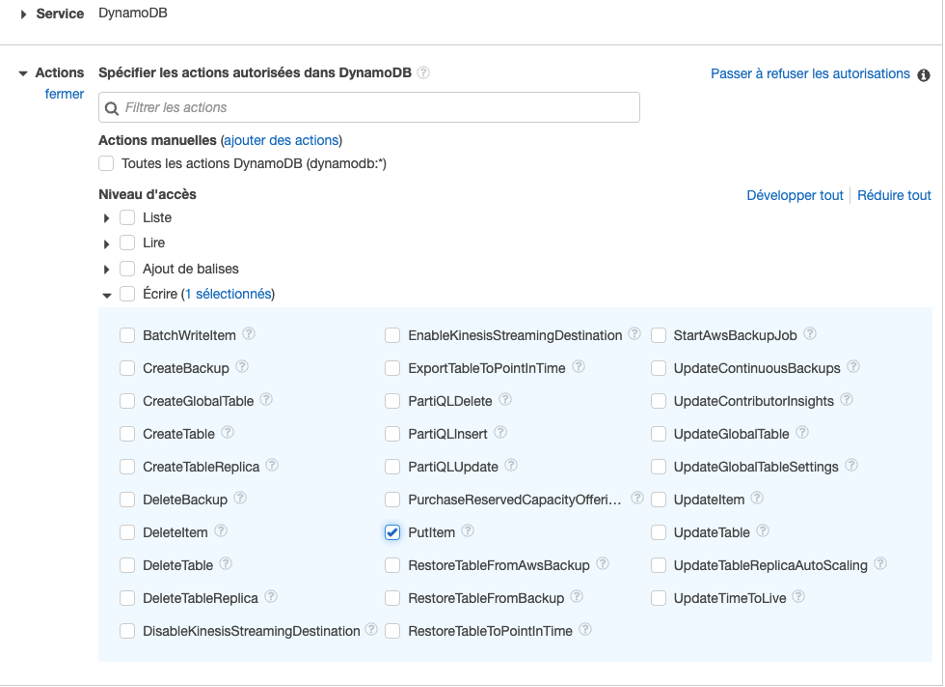
Task: Open help icon beside CreateBackup
Action: click(242, 366)
